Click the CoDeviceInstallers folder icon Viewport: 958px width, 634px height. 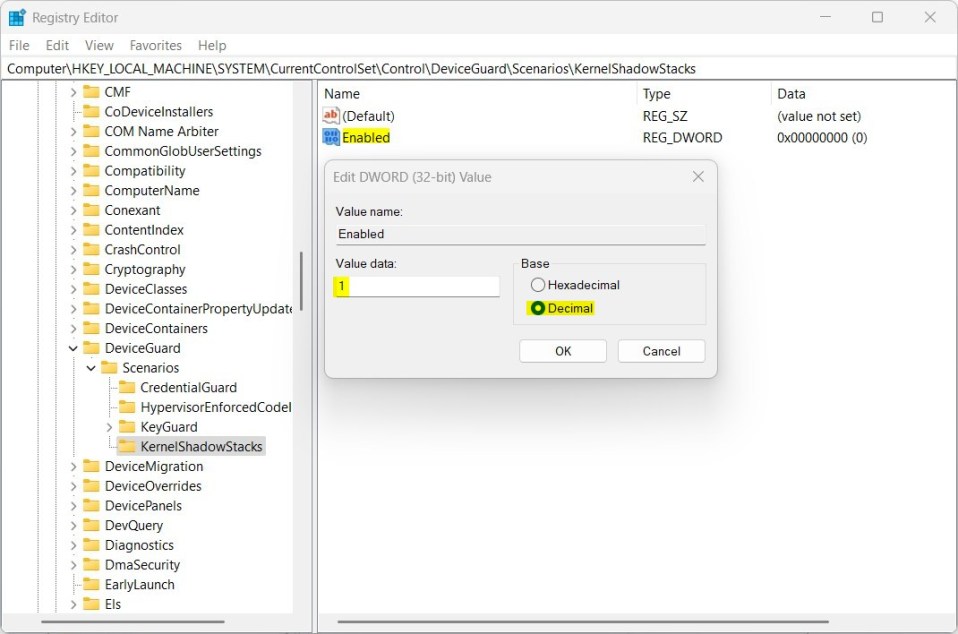click(x=91, y=111)
